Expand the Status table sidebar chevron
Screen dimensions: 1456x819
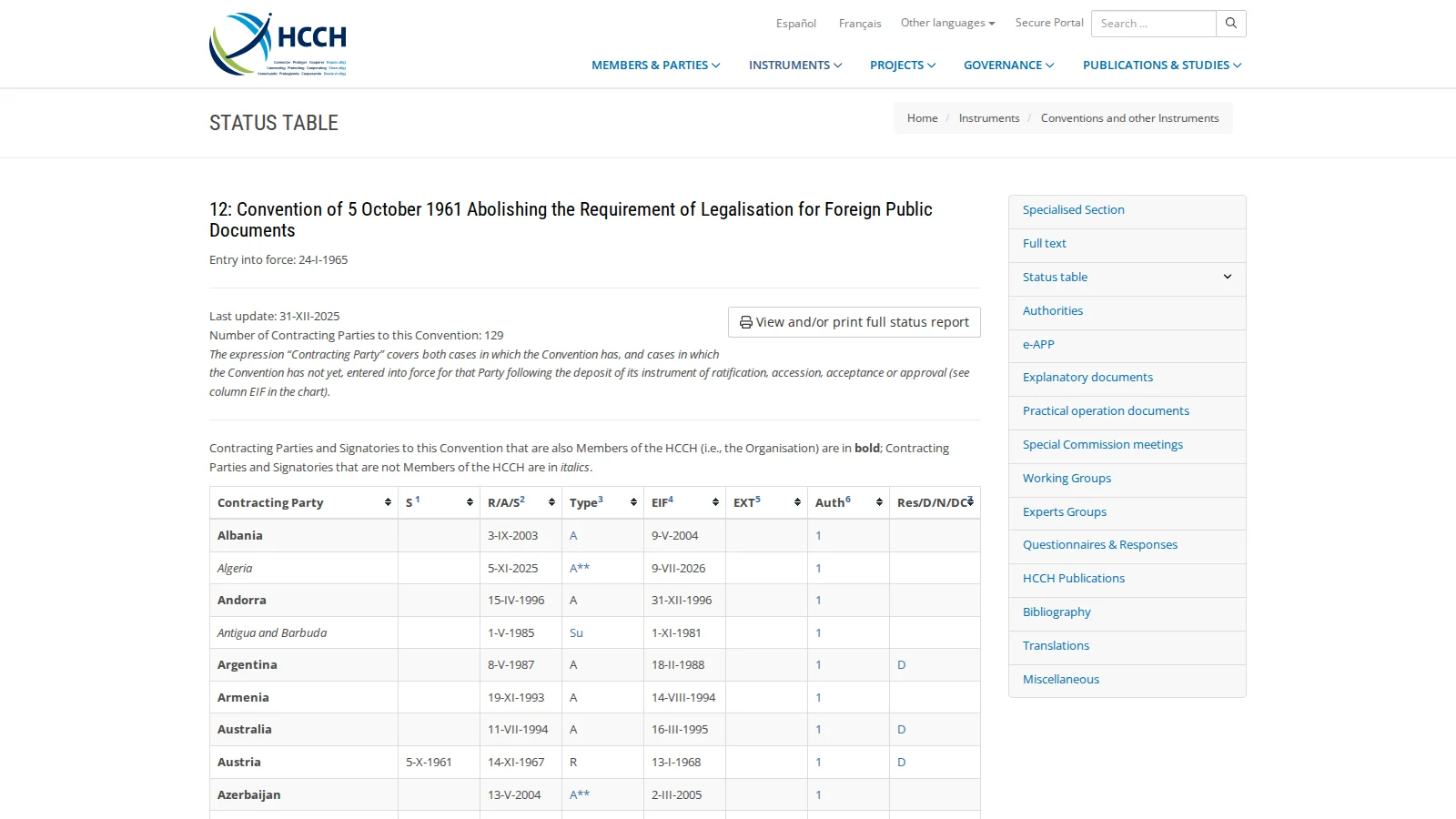[x=1228, y=277]
